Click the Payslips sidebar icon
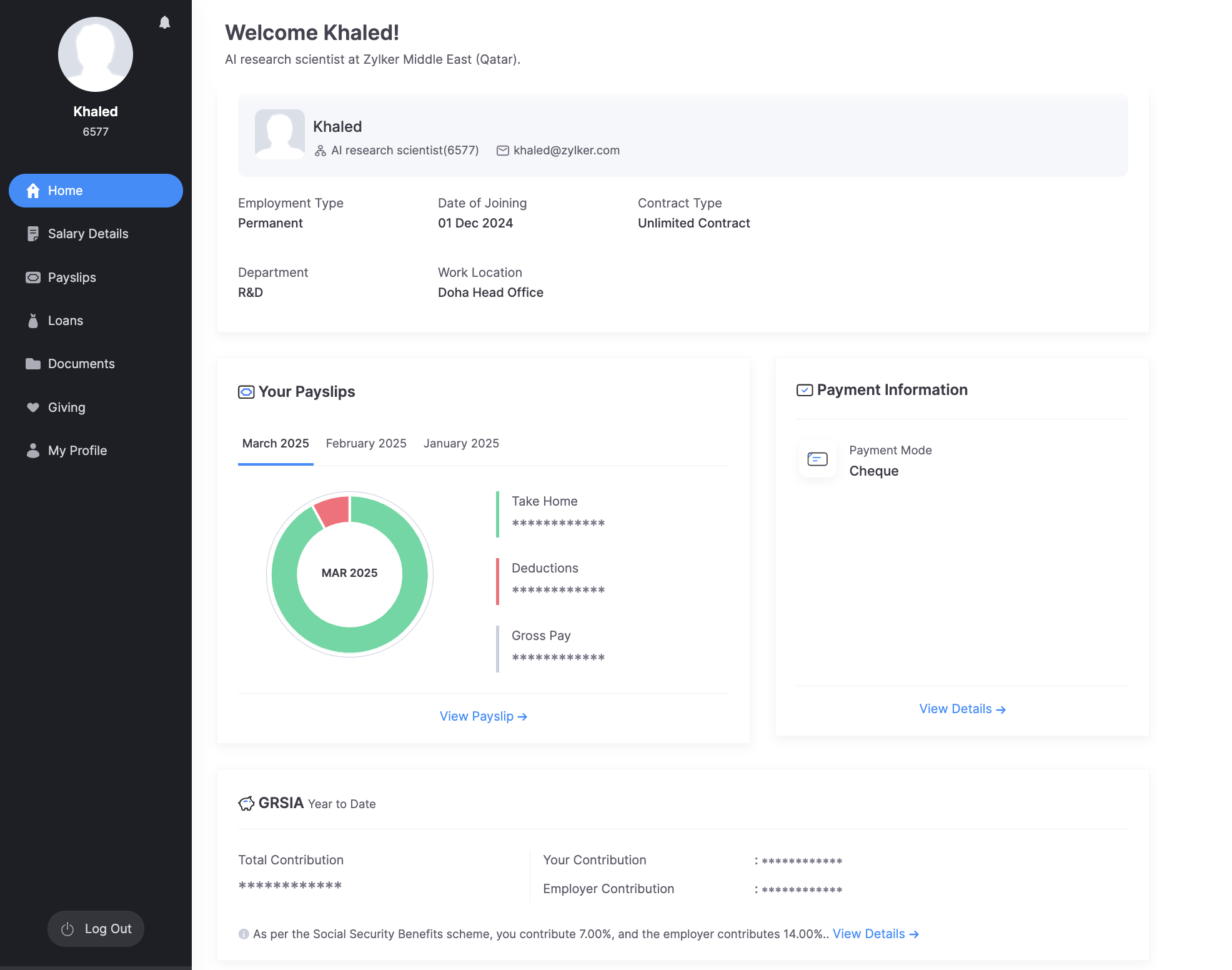This screenshot has height=970, width=1232. pyautogui.click(x=33, y=277)
